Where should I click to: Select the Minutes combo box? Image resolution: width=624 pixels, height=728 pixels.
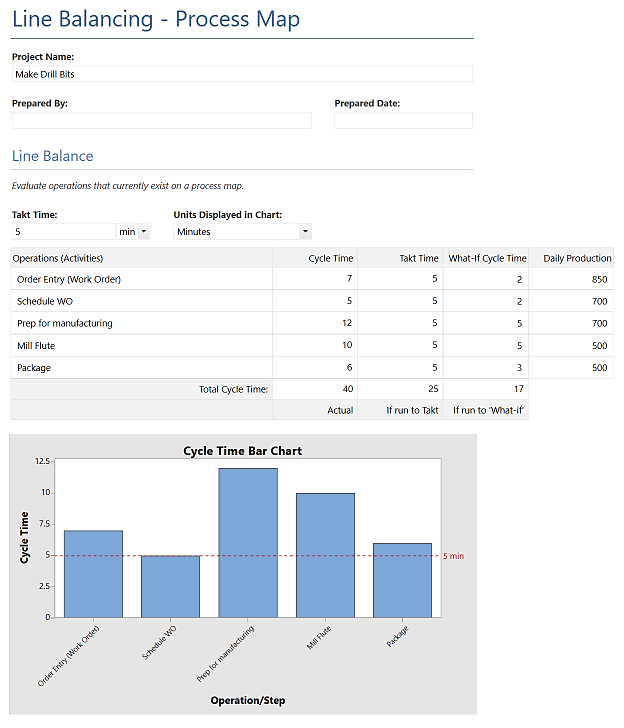pos(242,231)
